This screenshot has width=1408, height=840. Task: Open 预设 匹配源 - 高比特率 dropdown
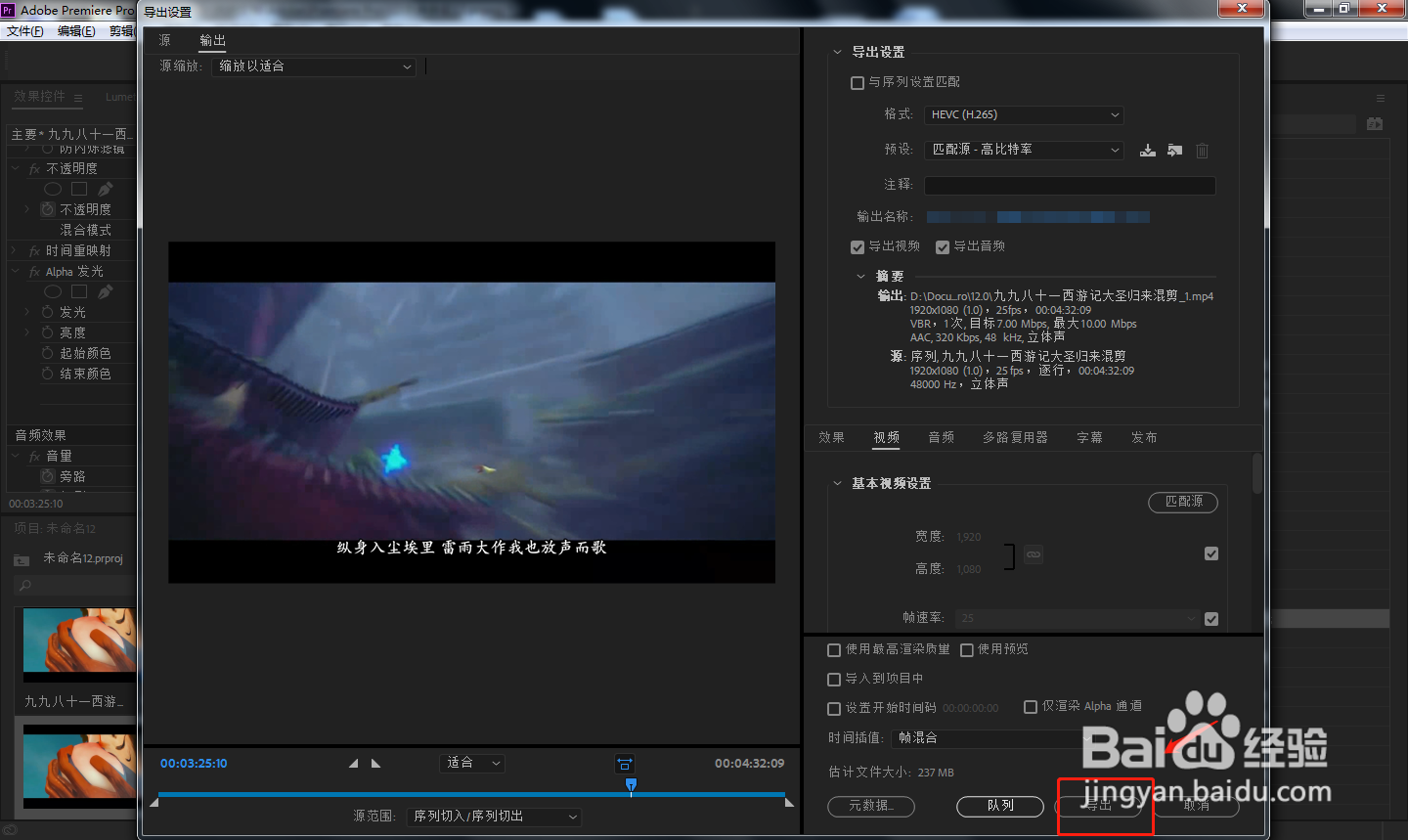[x=1024, y=150]
